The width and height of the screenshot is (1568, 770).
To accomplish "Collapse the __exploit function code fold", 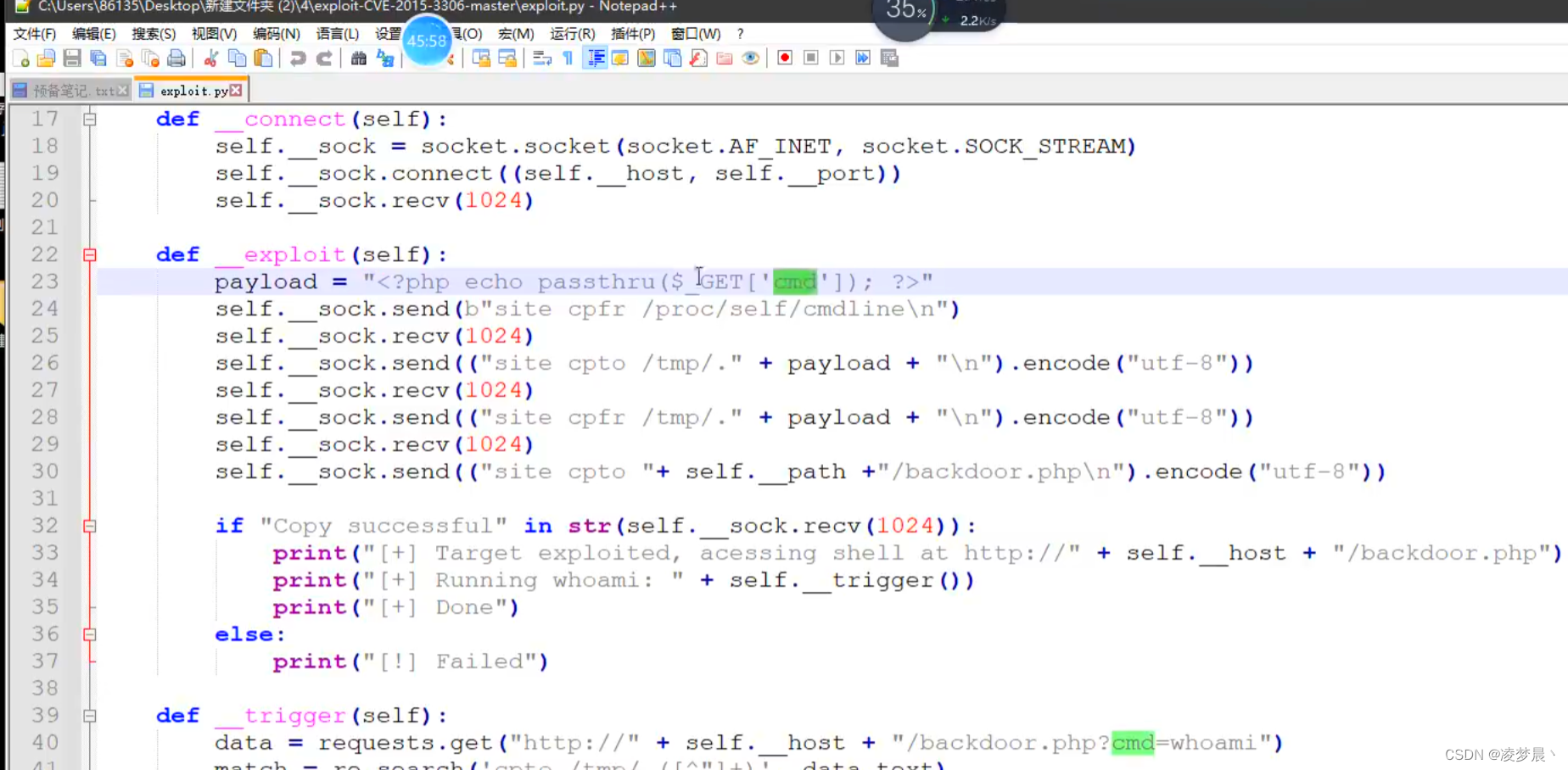I will pos(90,254).
